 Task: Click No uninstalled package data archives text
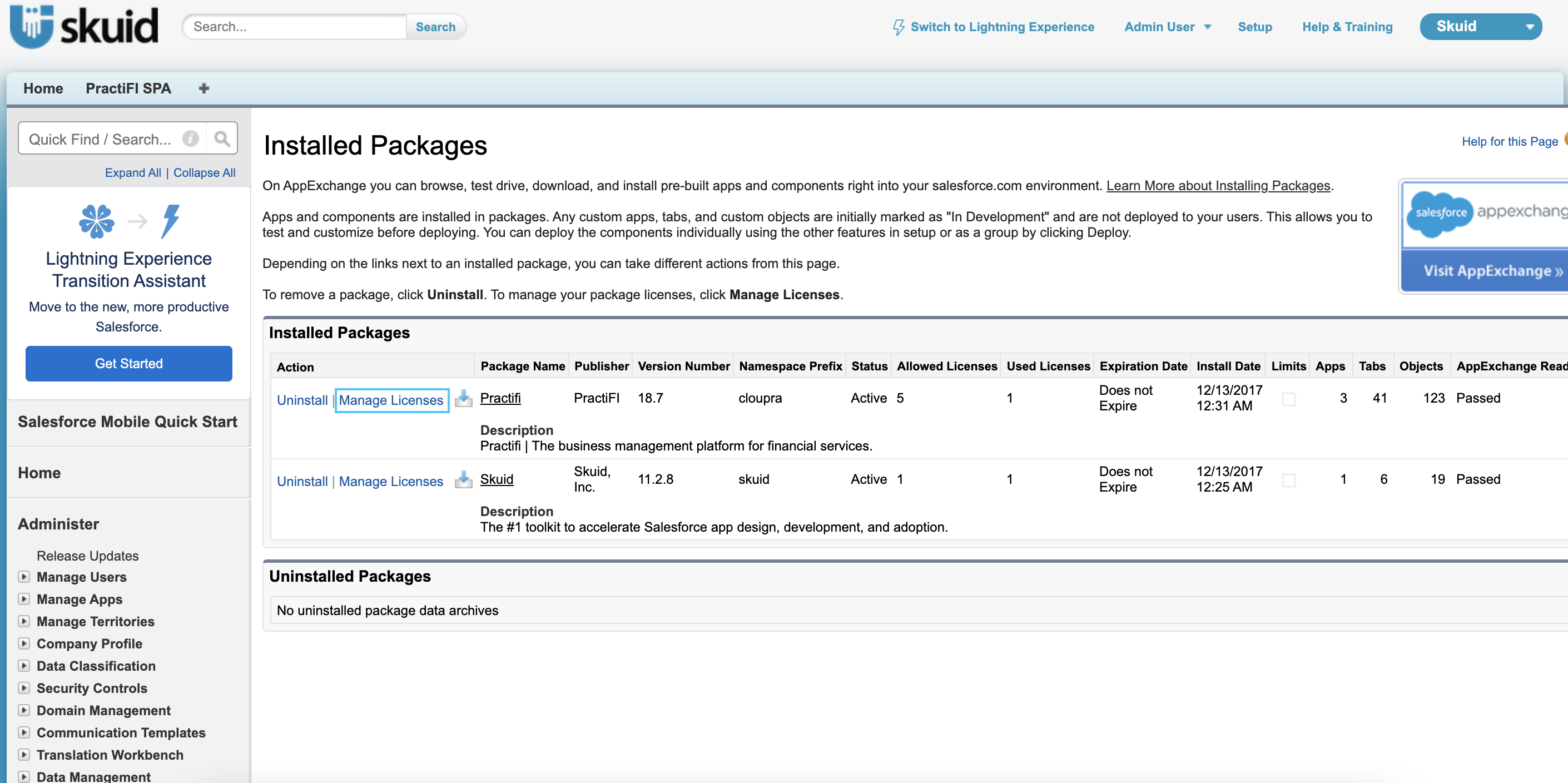387,610
